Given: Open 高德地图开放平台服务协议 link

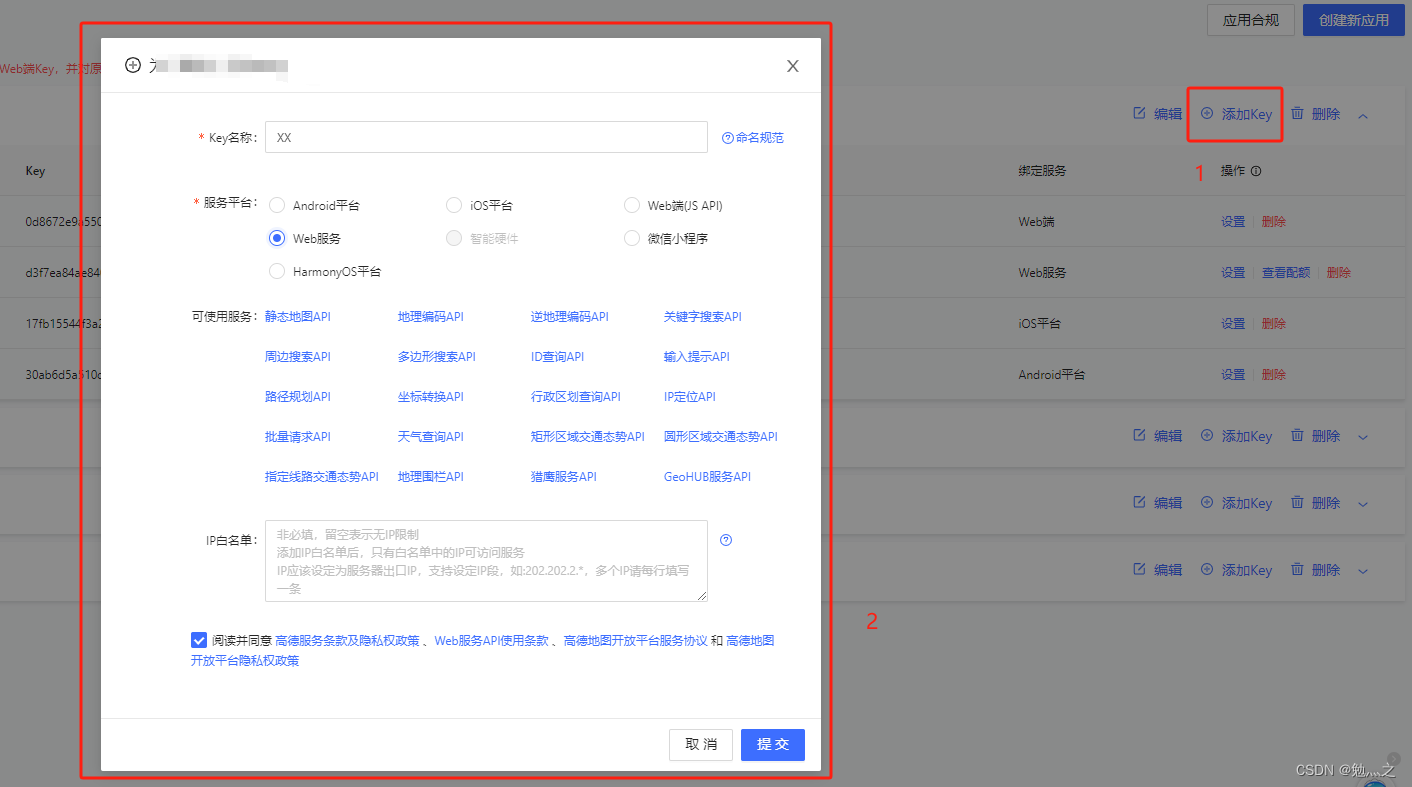Looking at the screenshot, I should tap(636, 640).
